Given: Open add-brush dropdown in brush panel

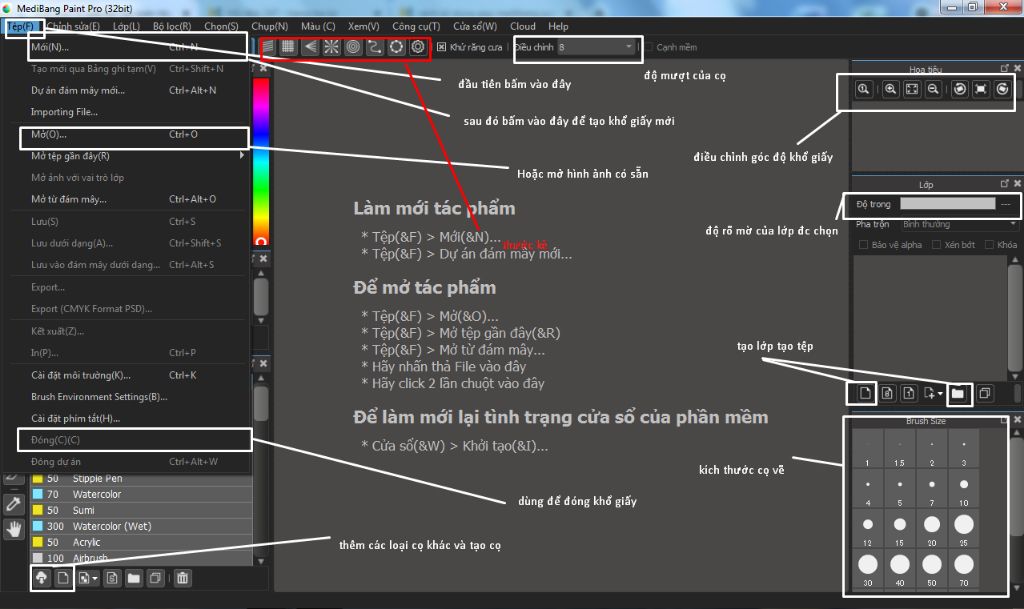Looking at the screenshot, I should tap(95, 578).
